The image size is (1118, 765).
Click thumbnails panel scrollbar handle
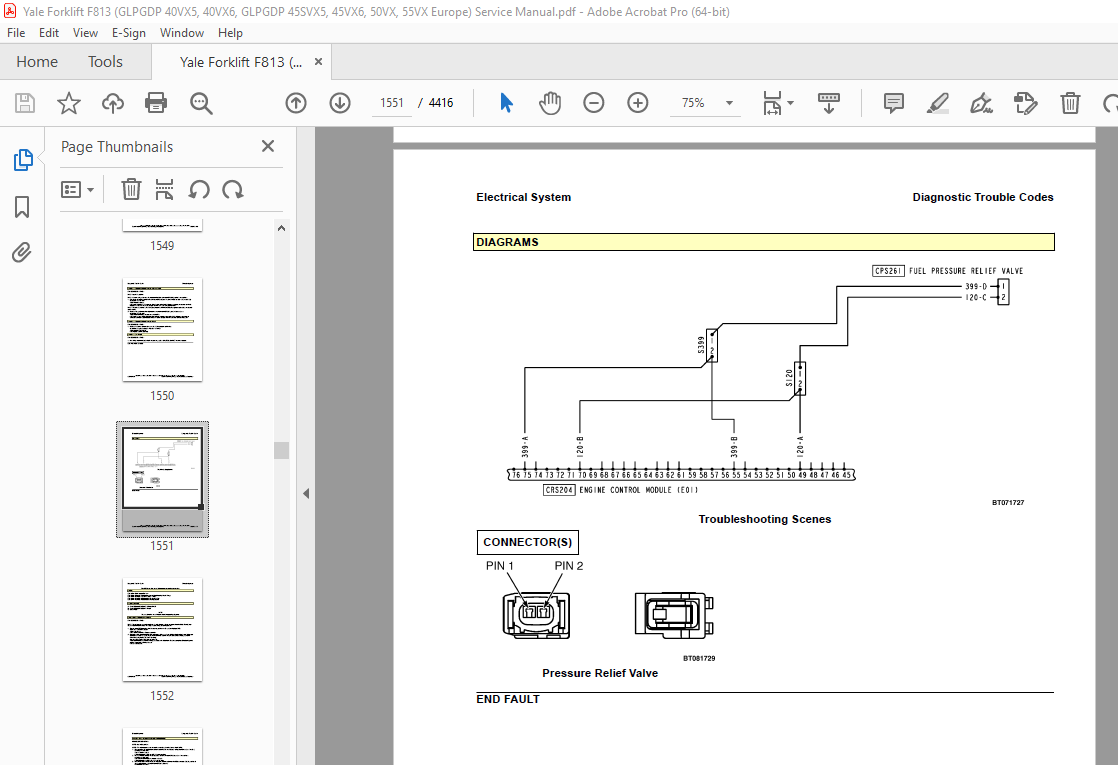click(282, 451)
